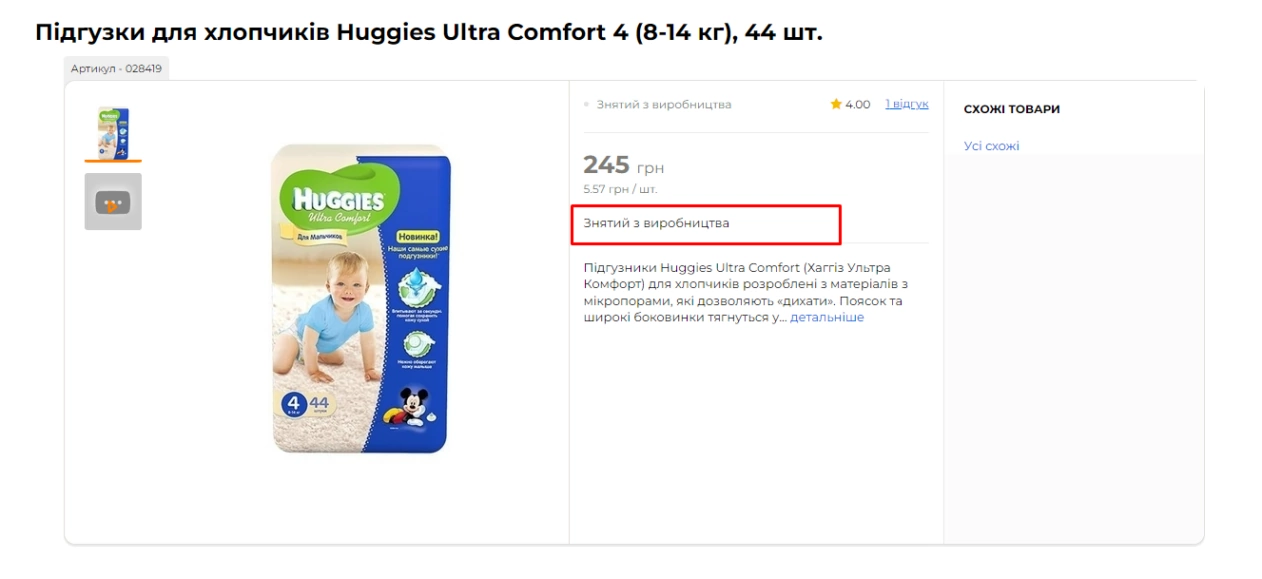1262x579 pixels.
Task: Click the product title heading
Action: [x=429, y=32]
